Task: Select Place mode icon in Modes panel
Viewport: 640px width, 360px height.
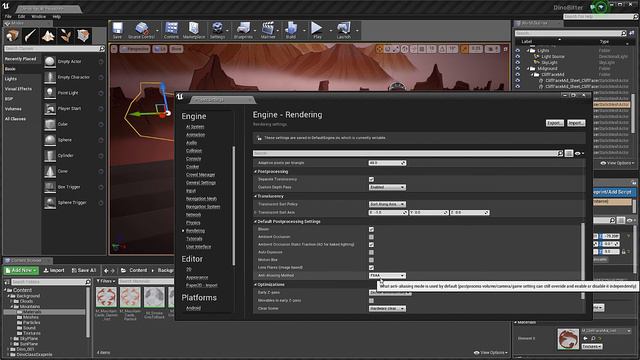Action: [12, 36]
